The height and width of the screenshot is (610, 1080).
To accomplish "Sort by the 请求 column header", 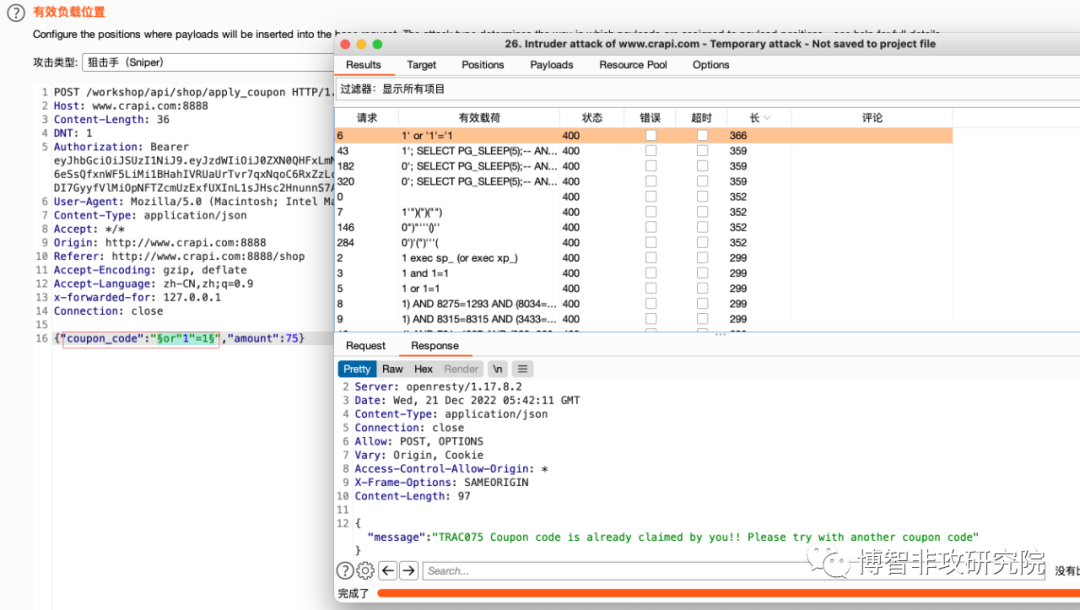I will [x=367, y=118].
